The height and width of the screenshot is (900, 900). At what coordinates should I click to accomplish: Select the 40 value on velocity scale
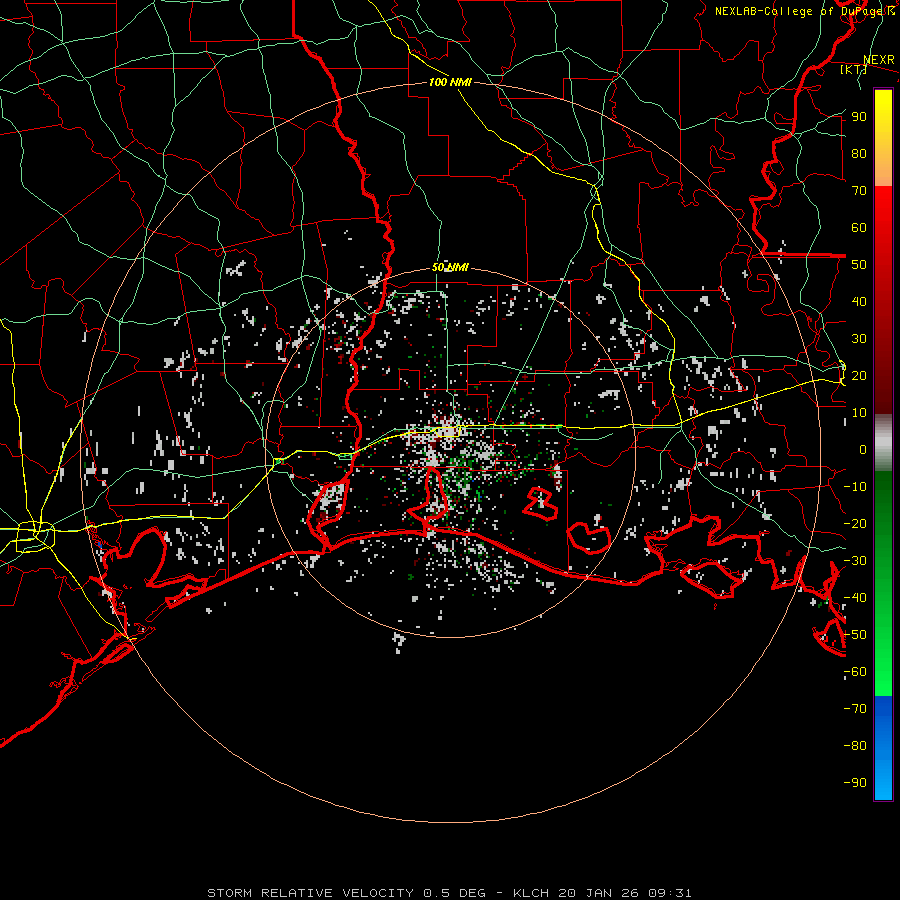pyautogui.click(x=859, y=301)
